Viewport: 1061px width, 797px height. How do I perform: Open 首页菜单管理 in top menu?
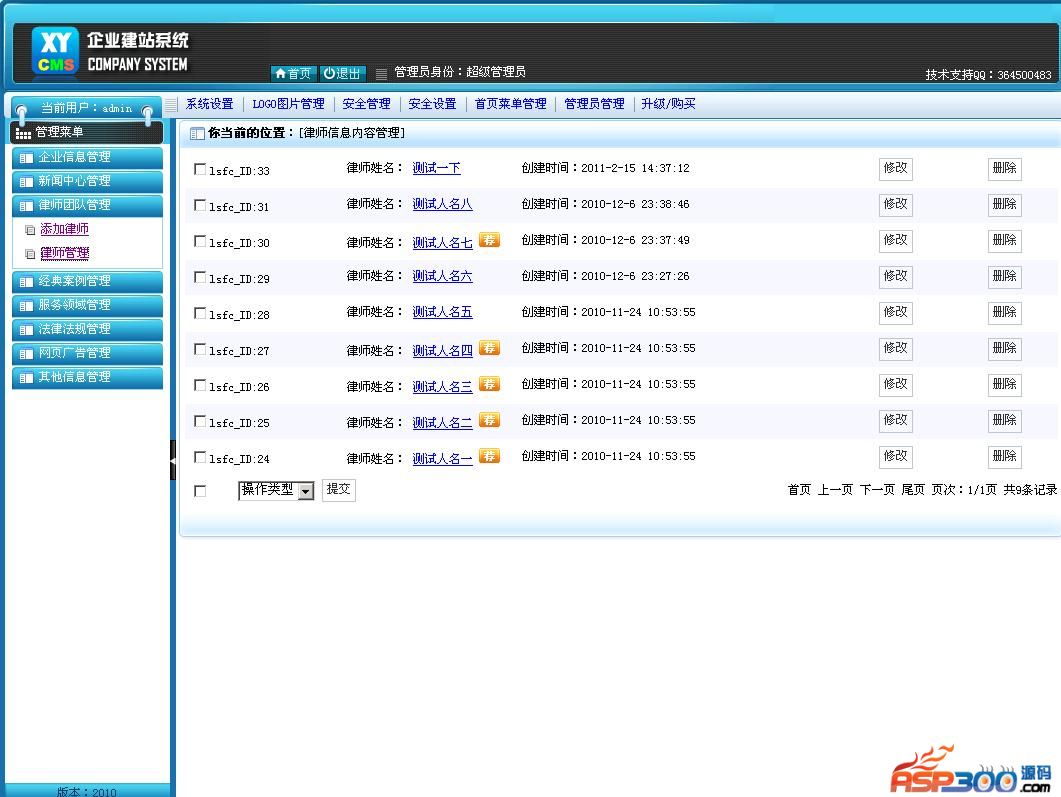tap(510, 104)
